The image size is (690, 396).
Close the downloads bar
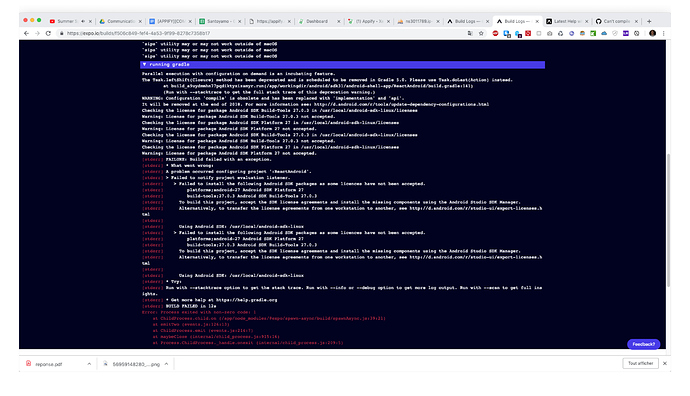click(665, 363)
